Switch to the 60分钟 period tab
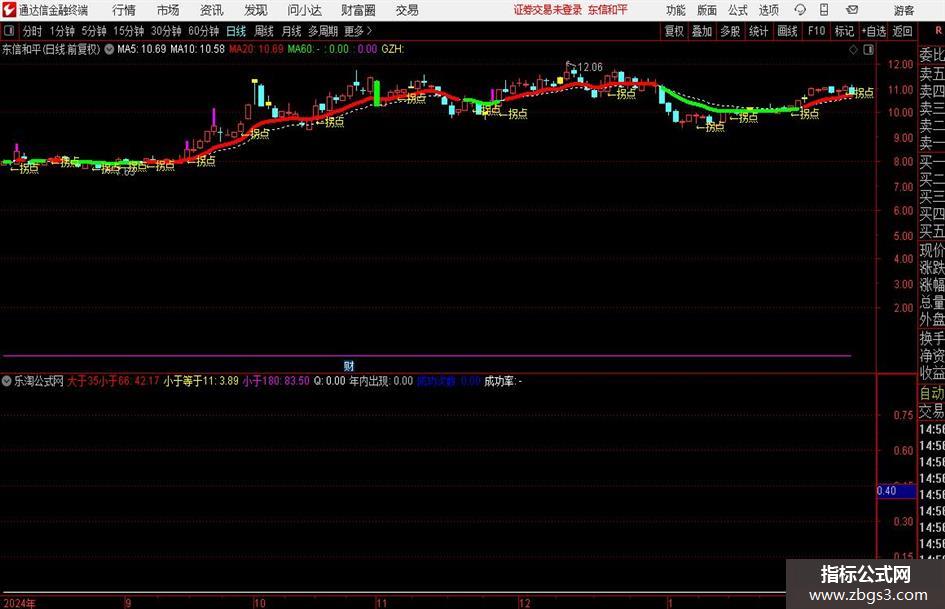The height and width of the screenshot is (609, 945). 204,31
